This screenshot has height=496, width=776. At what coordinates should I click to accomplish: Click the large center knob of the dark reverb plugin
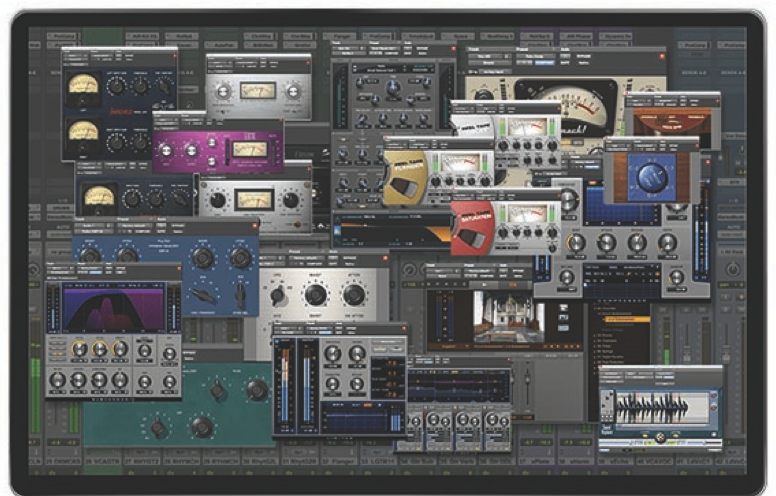pyautogui.click(x=393, y=87)
